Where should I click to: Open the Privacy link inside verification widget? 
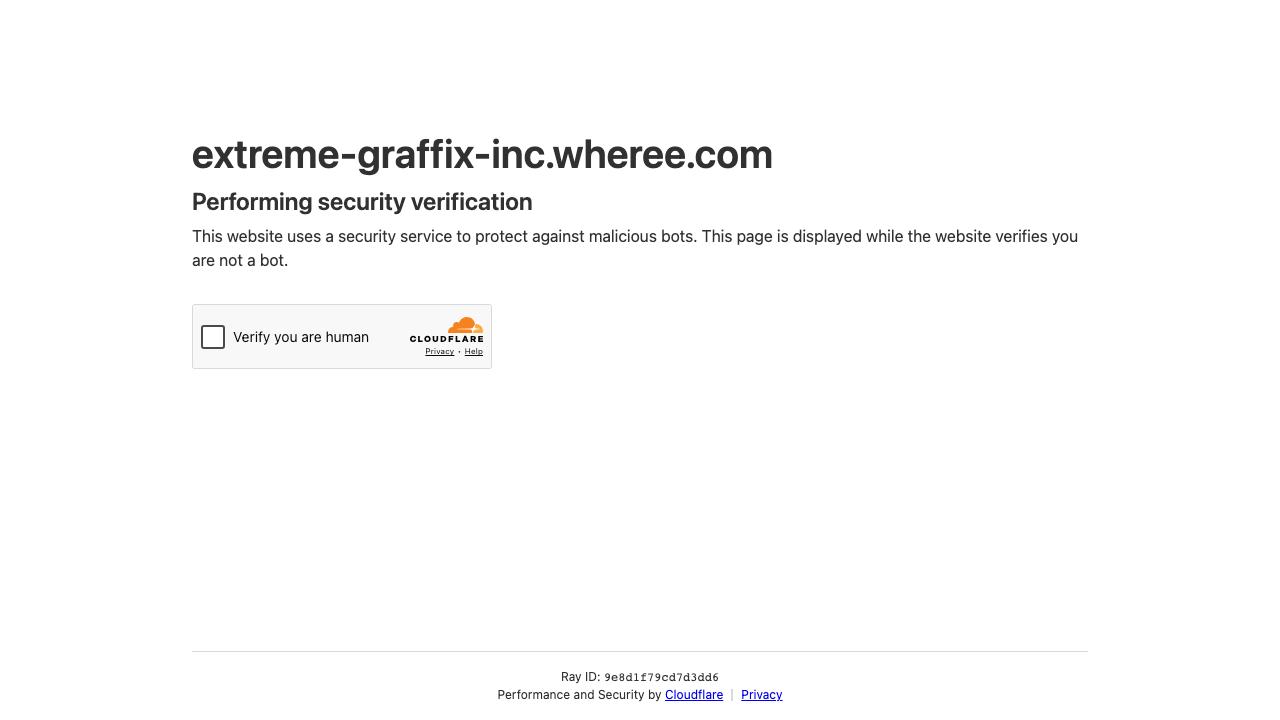(x=439, y=352)
